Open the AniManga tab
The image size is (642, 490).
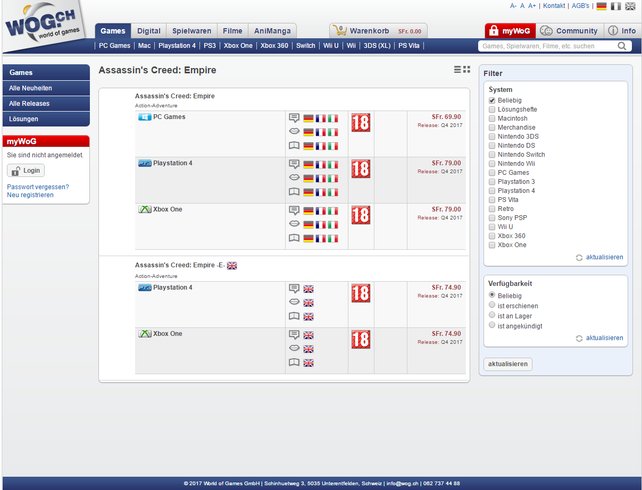272,31
